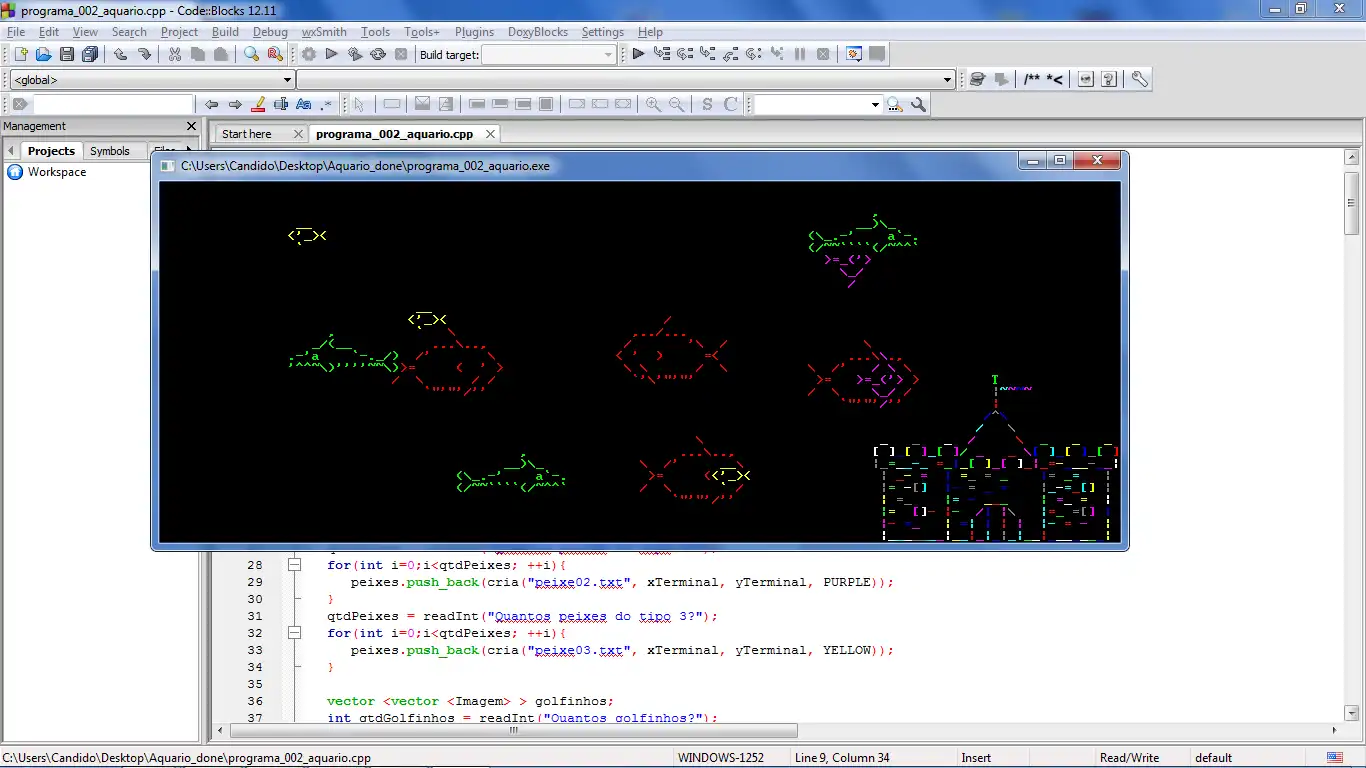Undo the last edit

[121, 54]
